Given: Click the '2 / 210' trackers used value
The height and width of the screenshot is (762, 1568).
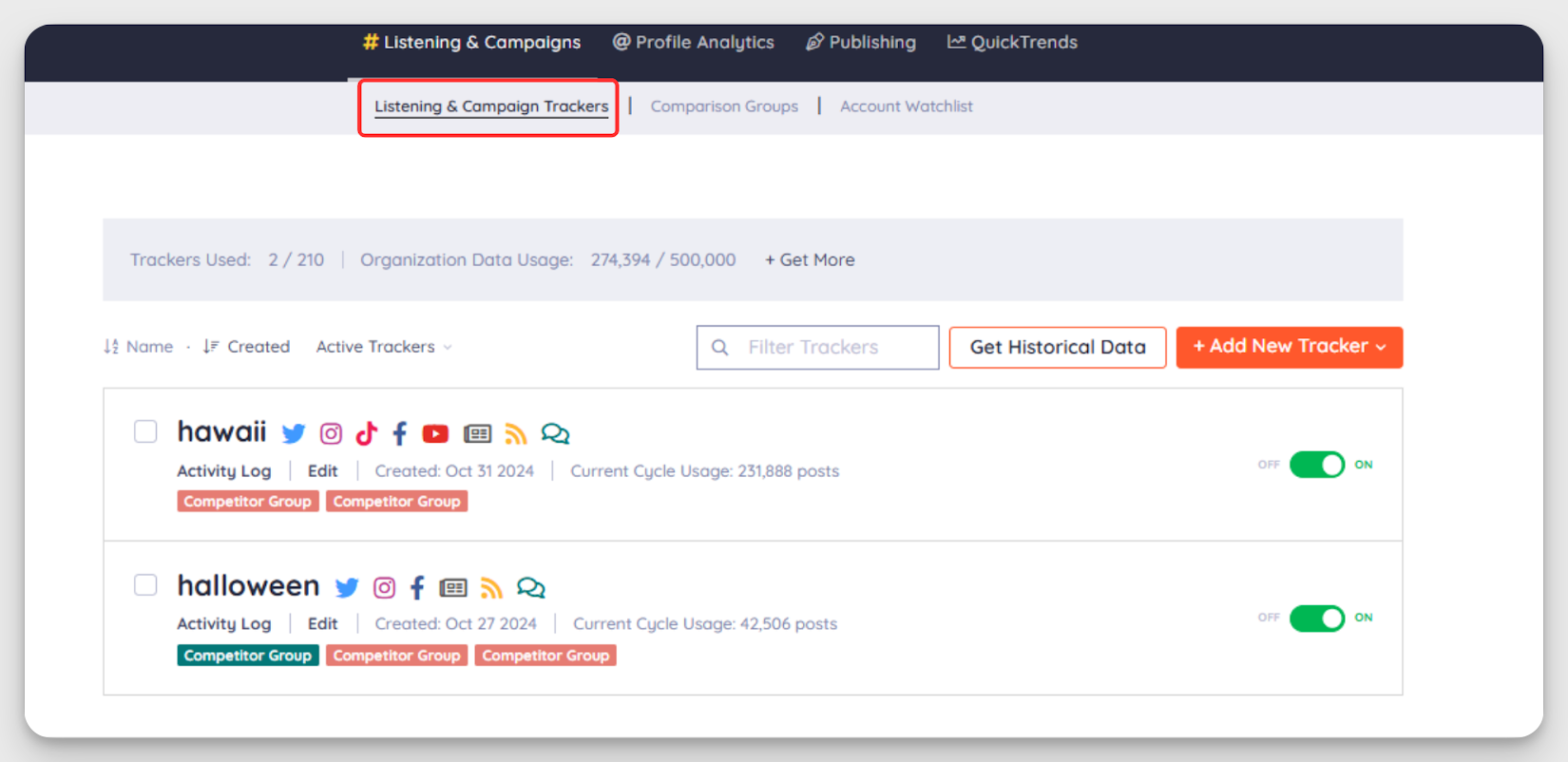Looking at the screenshot, I should tap(296, 259).
